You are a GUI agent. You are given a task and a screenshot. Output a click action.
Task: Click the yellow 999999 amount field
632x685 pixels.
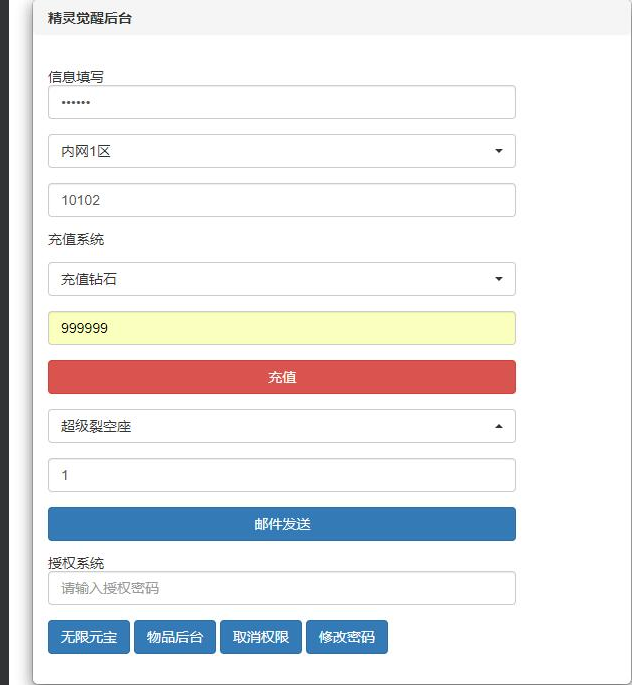(x=281, y=328)
